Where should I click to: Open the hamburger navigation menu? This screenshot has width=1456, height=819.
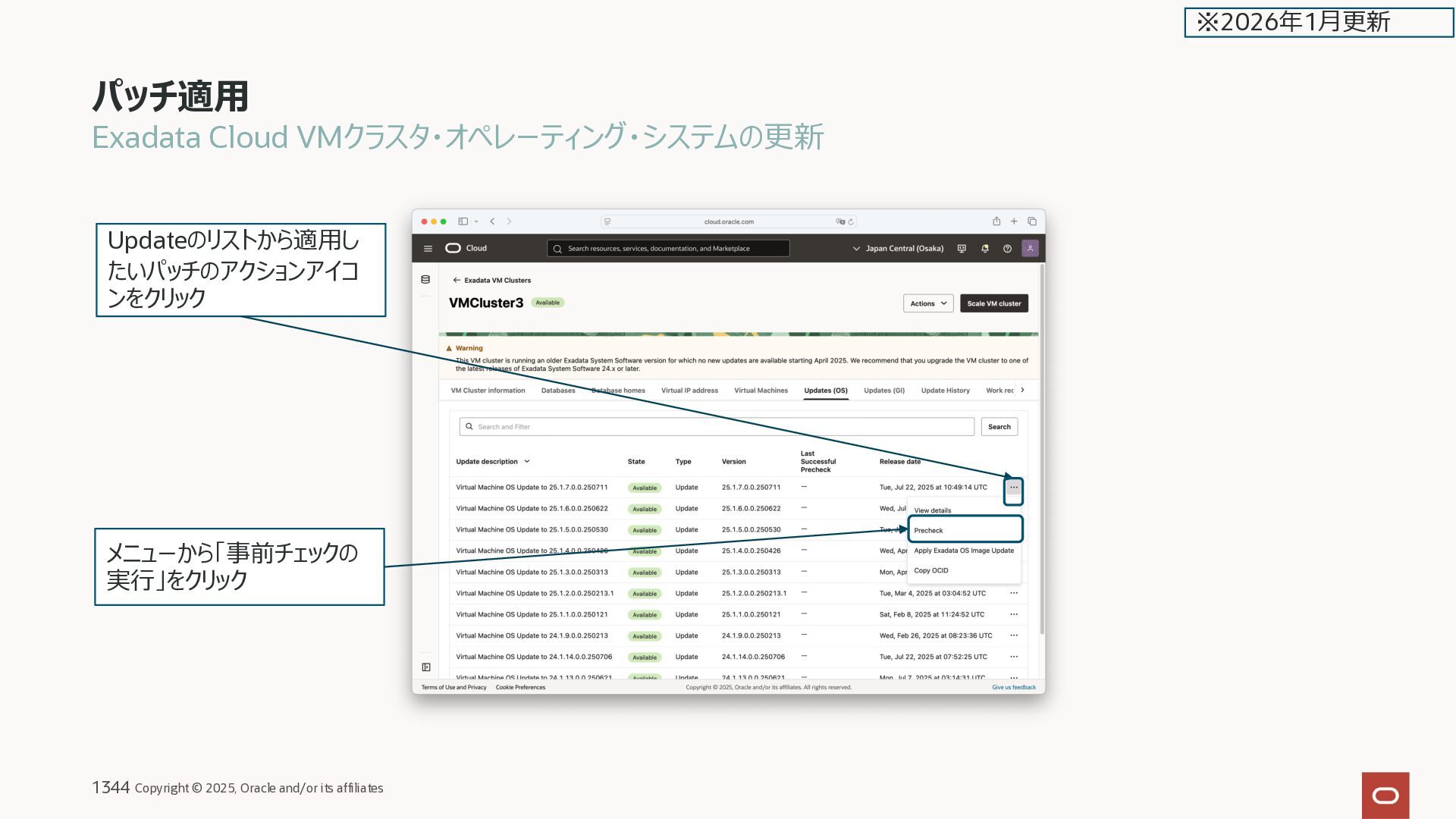pyautogui.click(x=428, y=249)
